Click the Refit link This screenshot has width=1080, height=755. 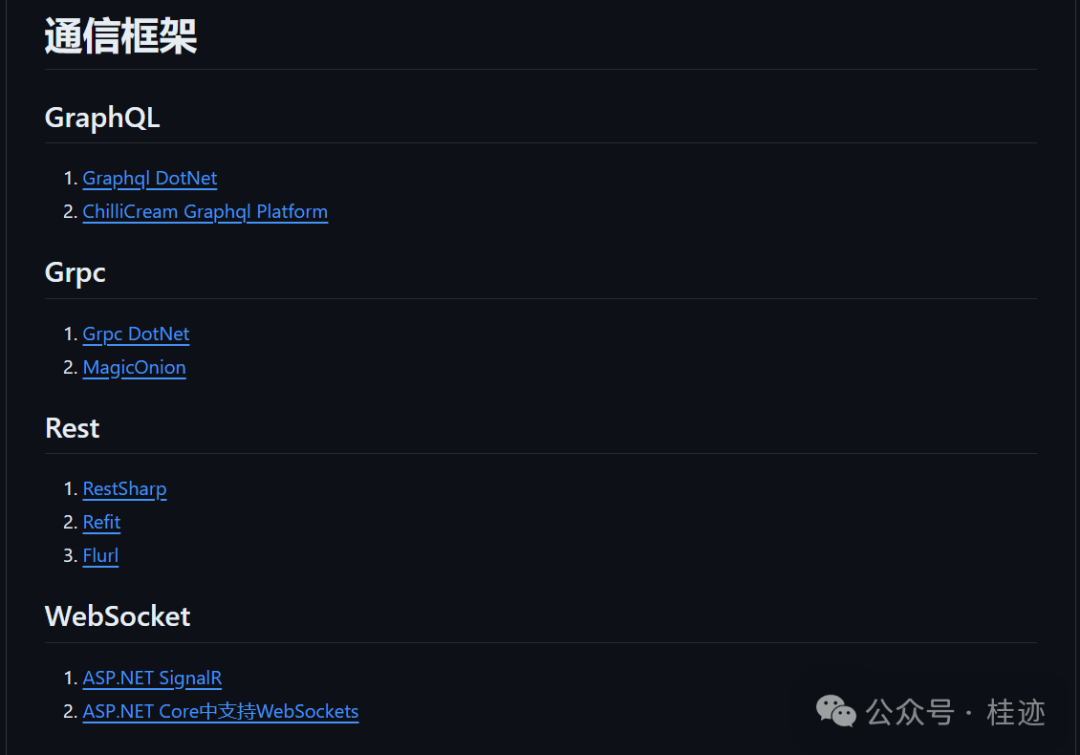(x=101, y=522)
